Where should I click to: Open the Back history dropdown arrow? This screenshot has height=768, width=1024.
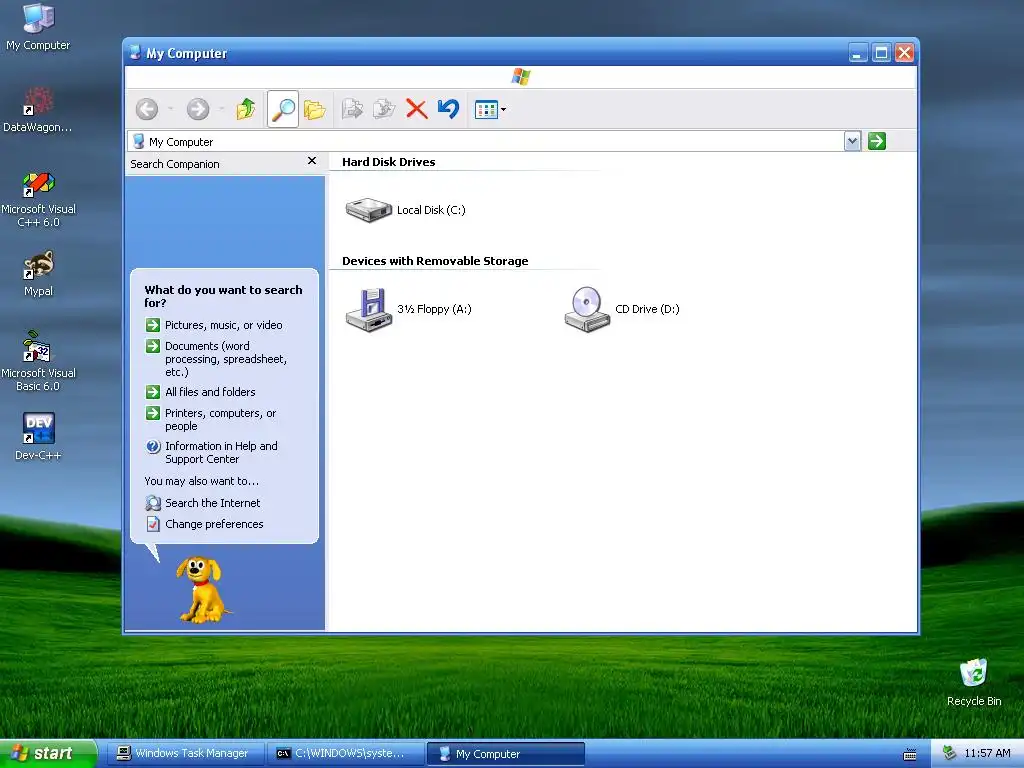pos(170,109)
